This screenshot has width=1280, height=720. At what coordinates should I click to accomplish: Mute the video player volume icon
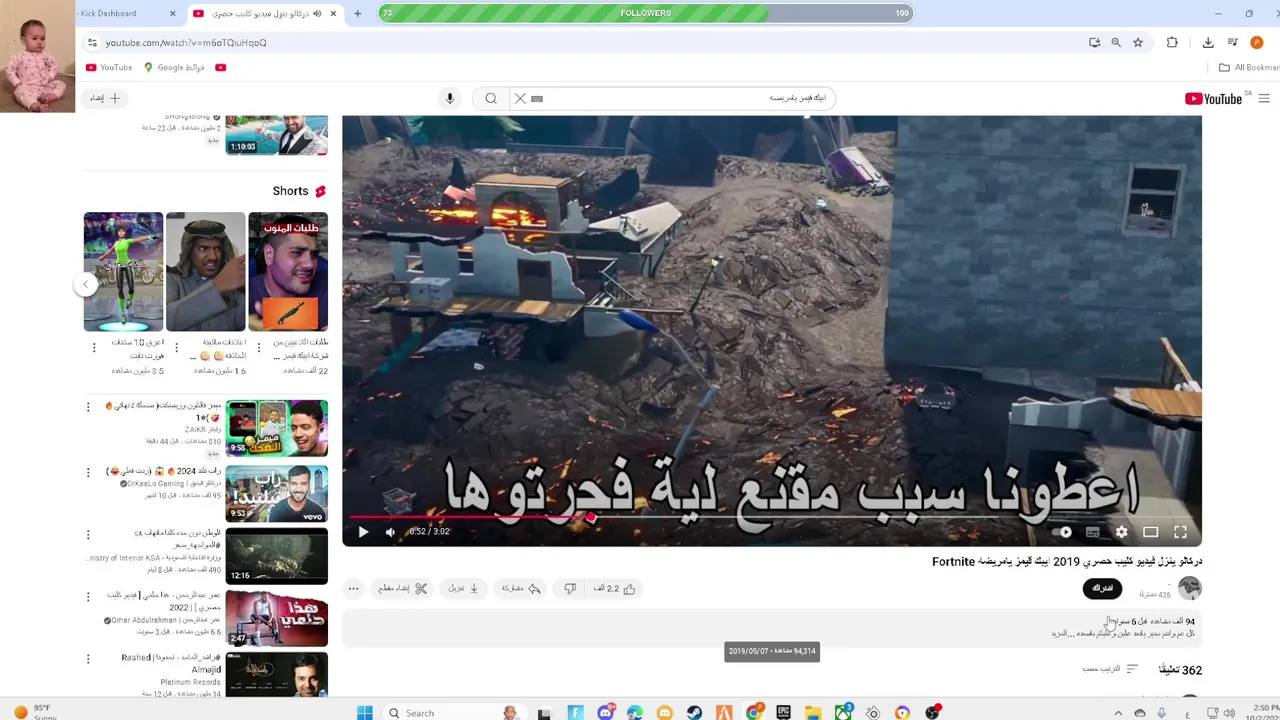[x=390, y=532]
